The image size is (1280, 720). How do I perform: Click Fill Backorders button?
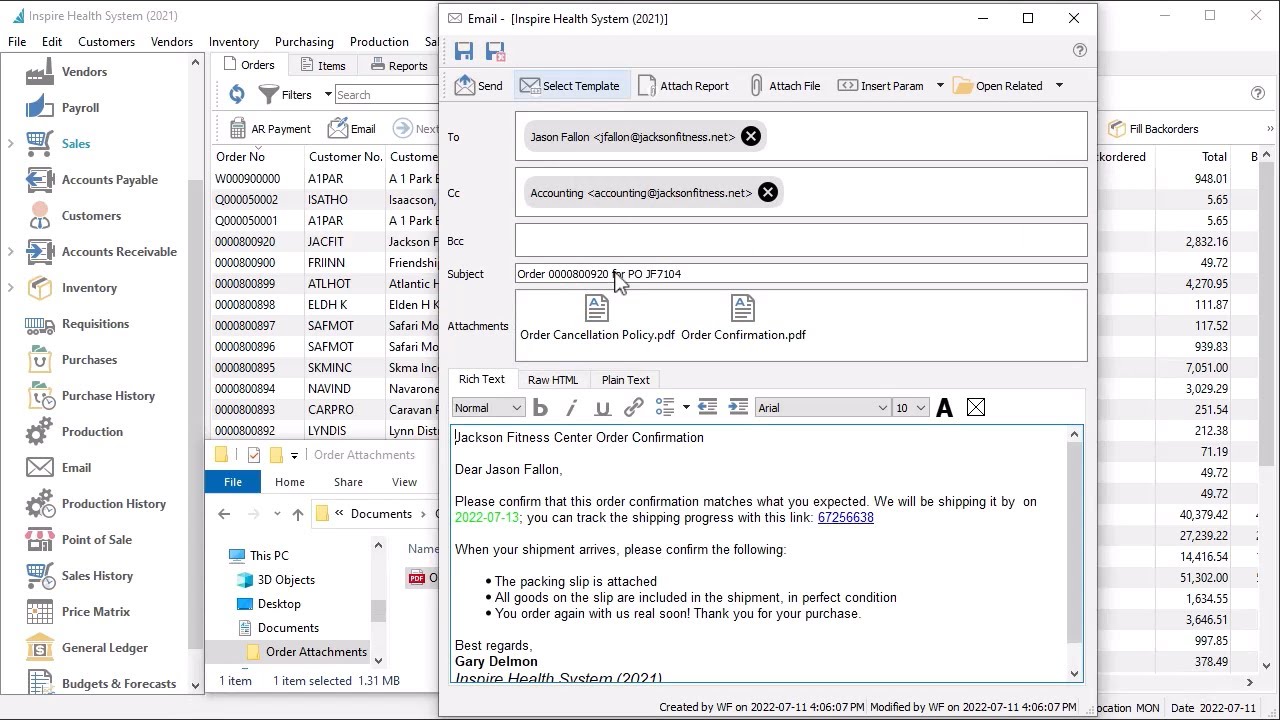1152,129
